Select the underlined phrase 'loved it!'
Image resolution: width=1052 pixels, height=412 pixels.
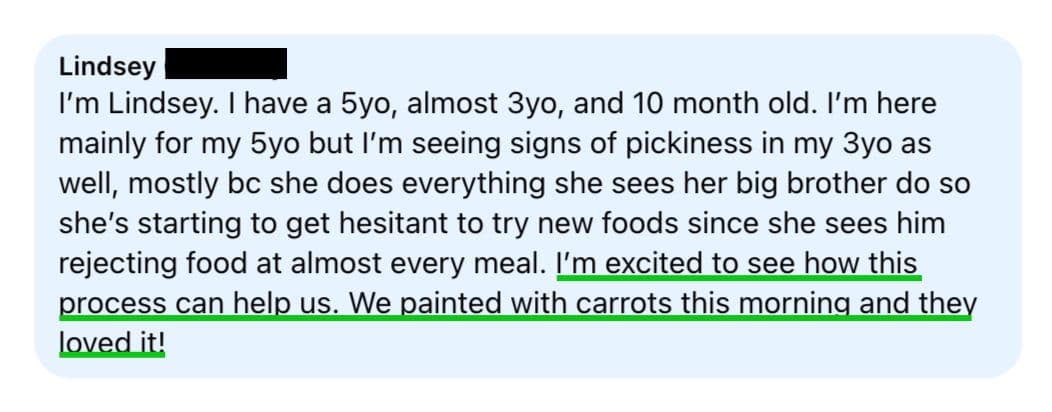click(111, 342)
